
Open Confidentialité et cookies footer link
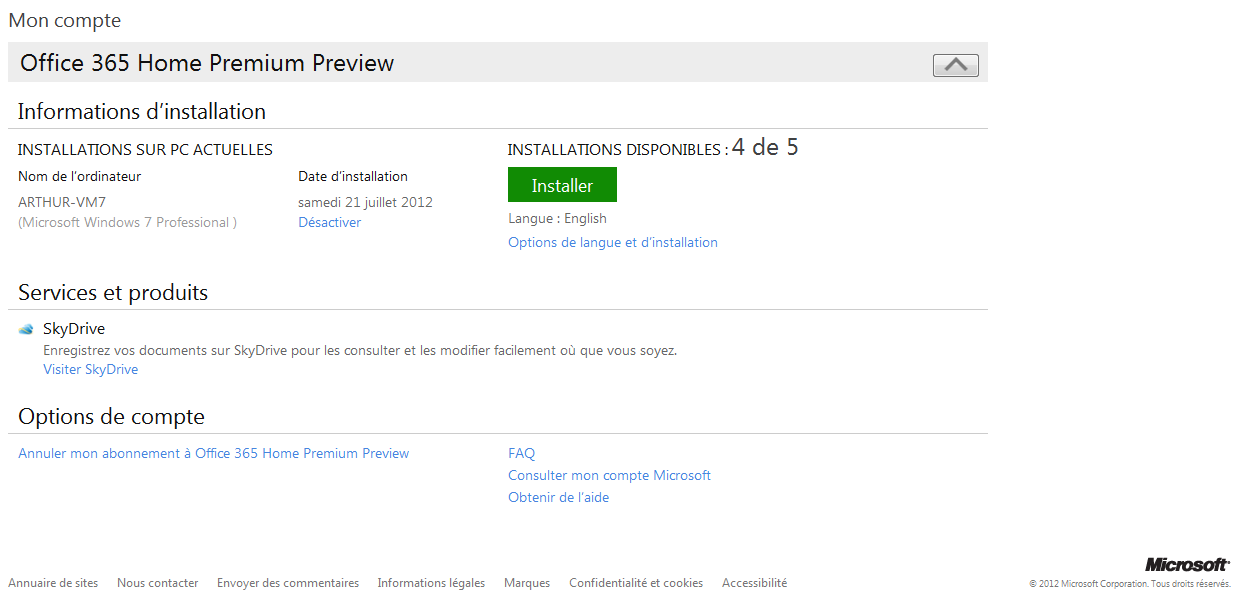click(636, 583)
